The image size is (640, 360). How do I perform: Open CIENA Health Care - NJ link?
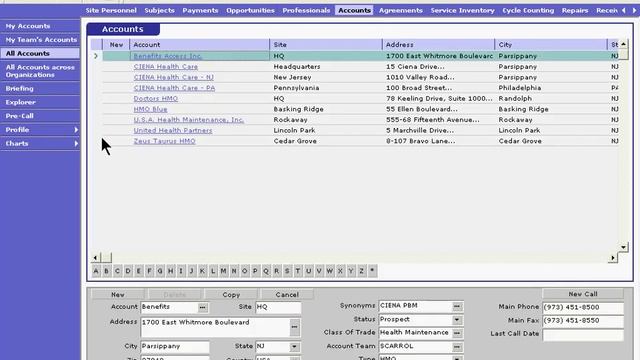tap(173, 77)
